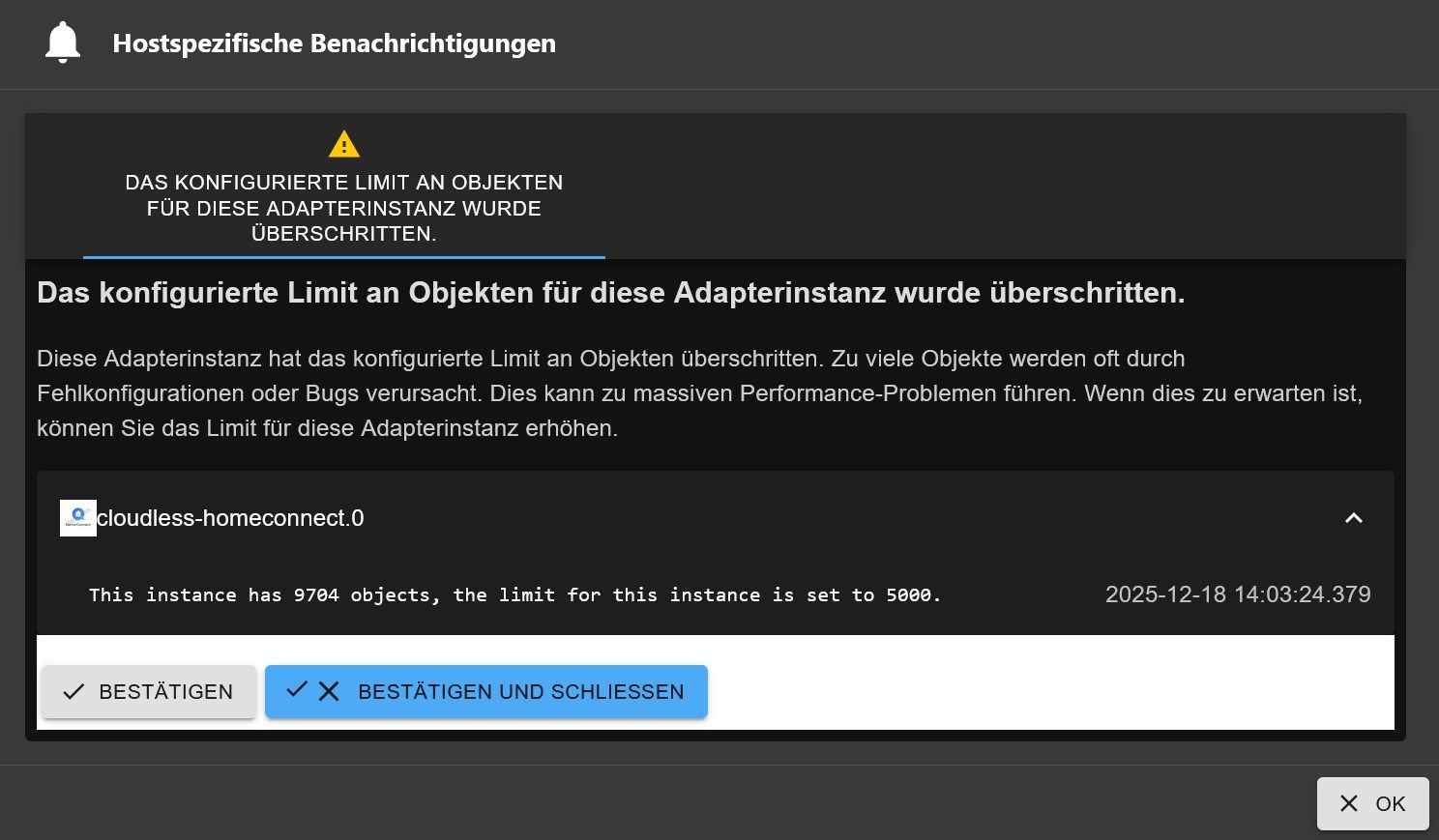Close the dialog with the OK button
The image size is (1439, 840).
point(1372,803)
